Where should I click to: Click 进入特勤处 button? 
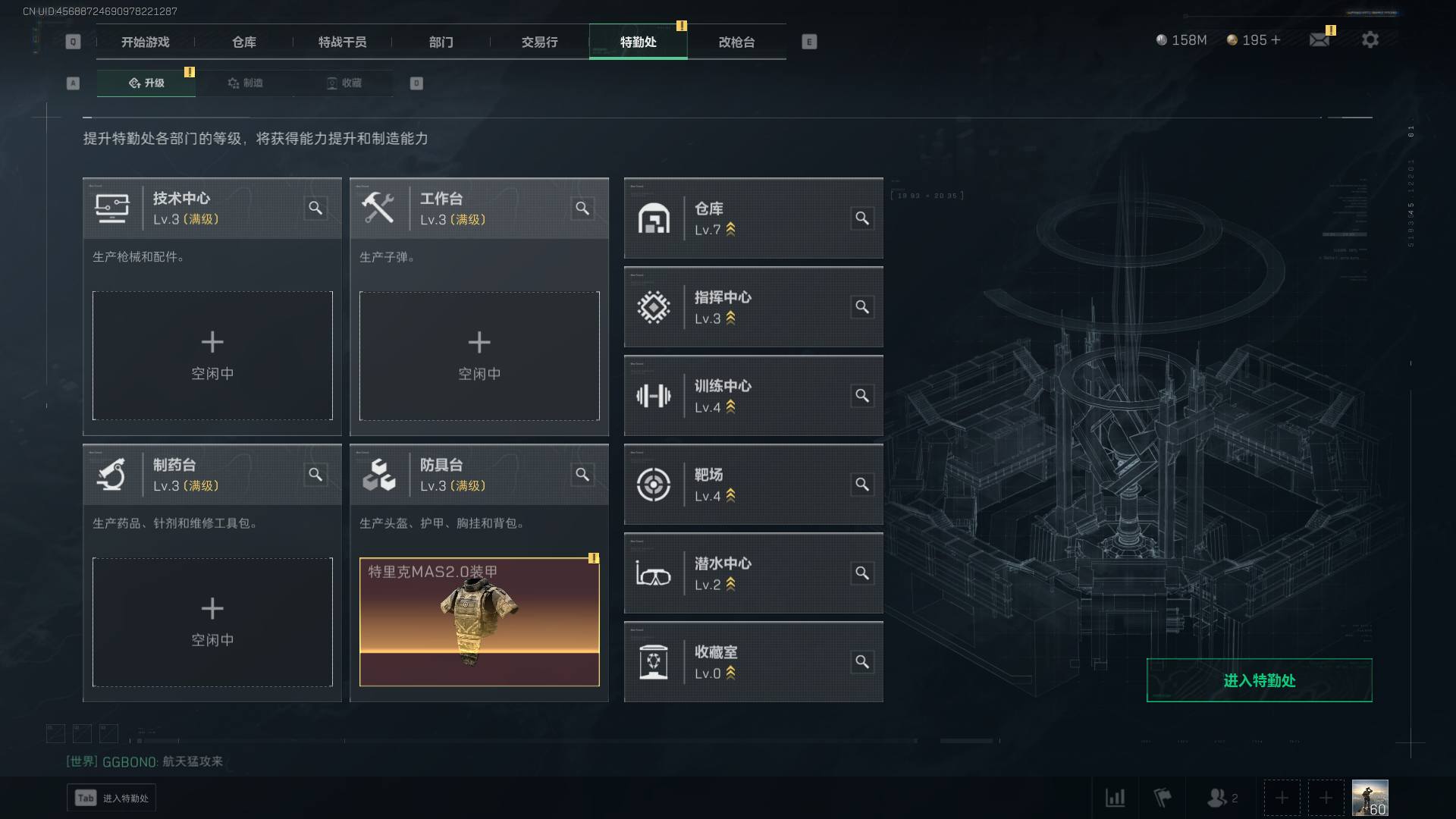tap(1259, 680)
